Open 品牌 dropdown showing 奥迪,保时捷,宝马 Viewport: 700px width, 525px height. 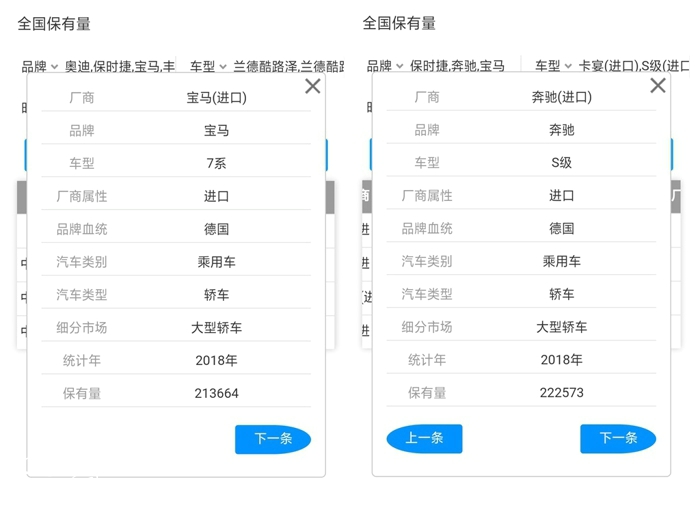click(98, 67)
